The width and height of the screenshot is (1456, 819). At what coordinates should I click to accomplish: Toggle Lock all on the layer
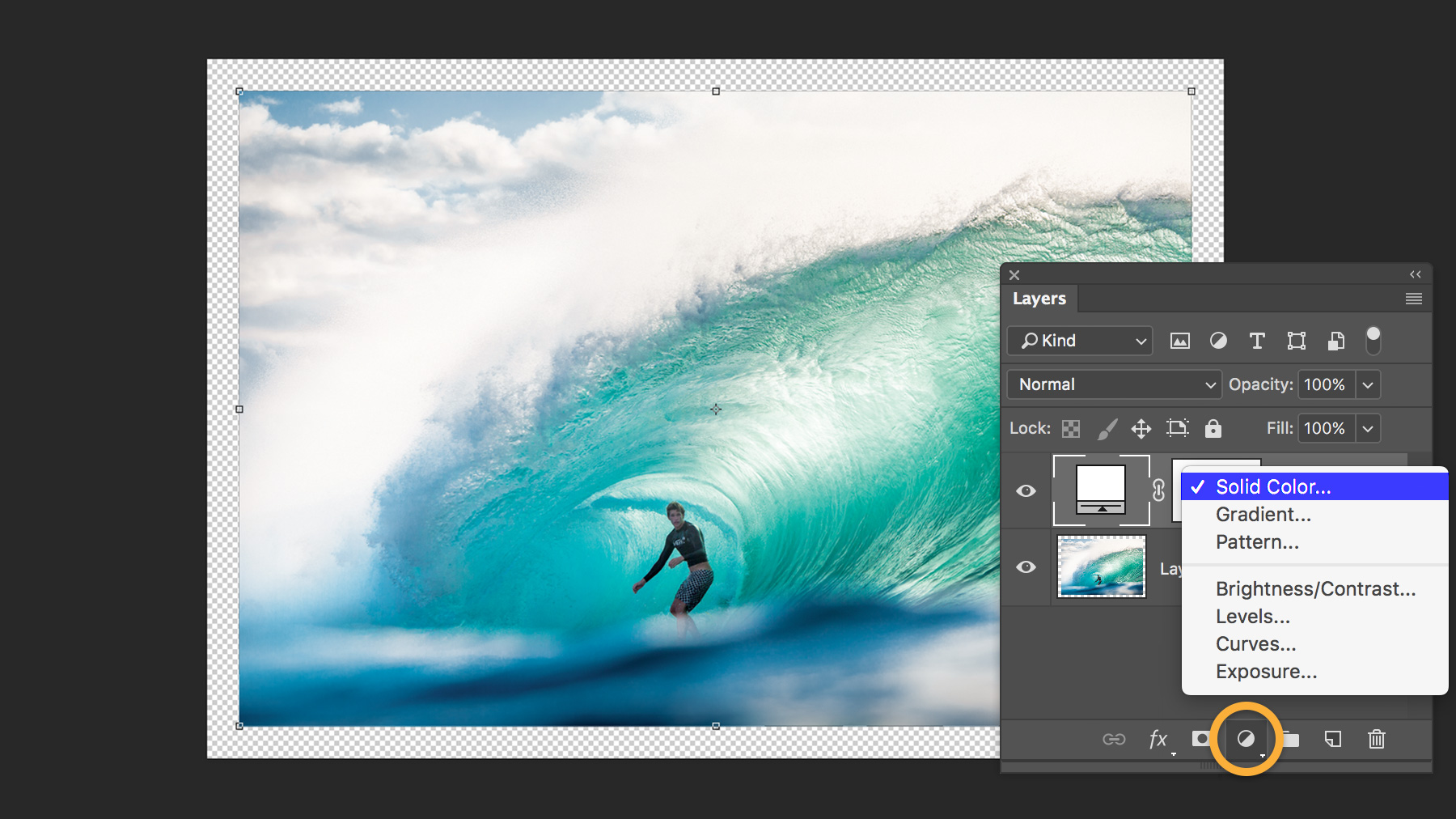1214,428
